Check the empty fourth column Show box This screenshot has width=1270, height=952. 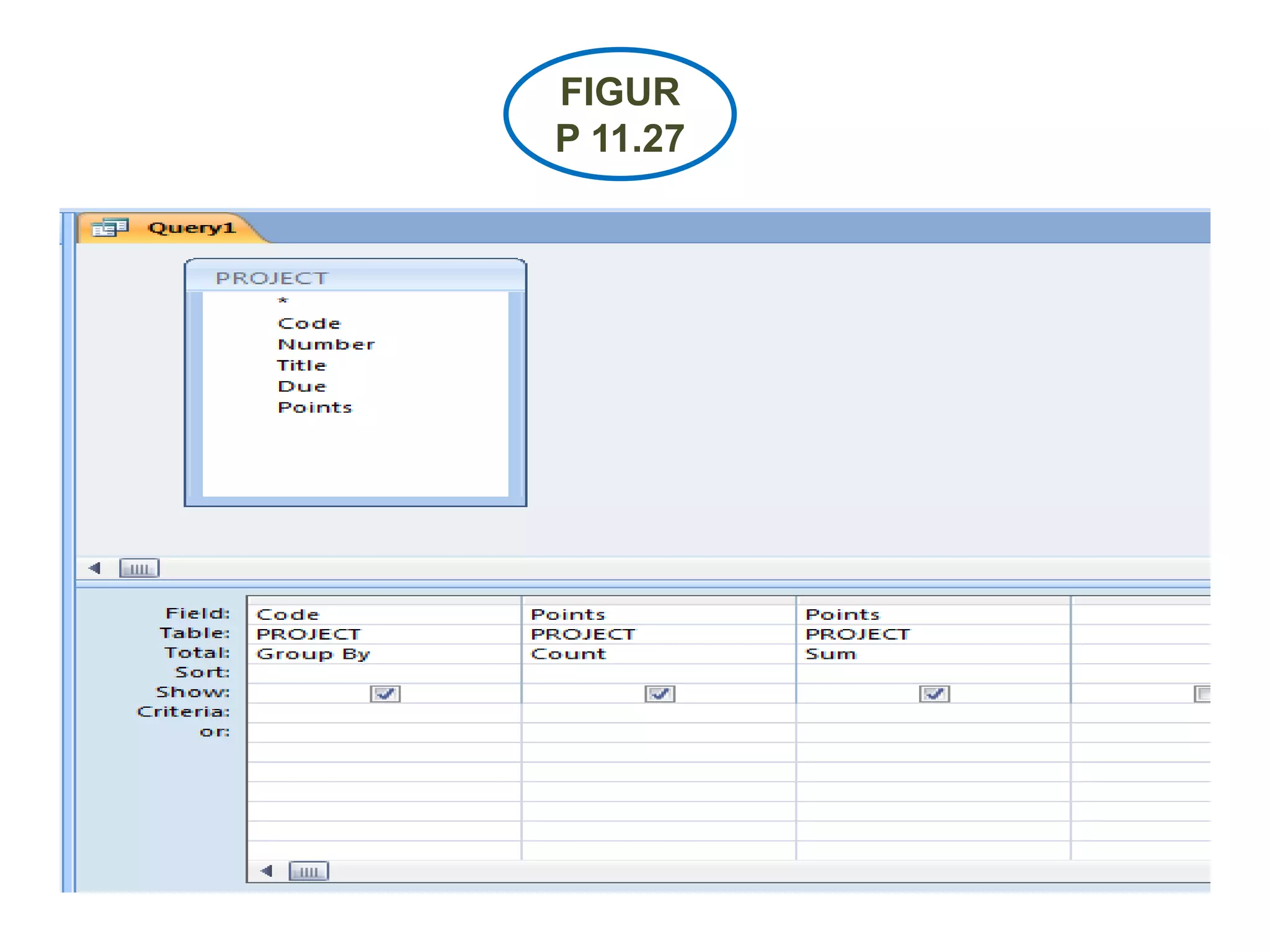(1202, 694)
